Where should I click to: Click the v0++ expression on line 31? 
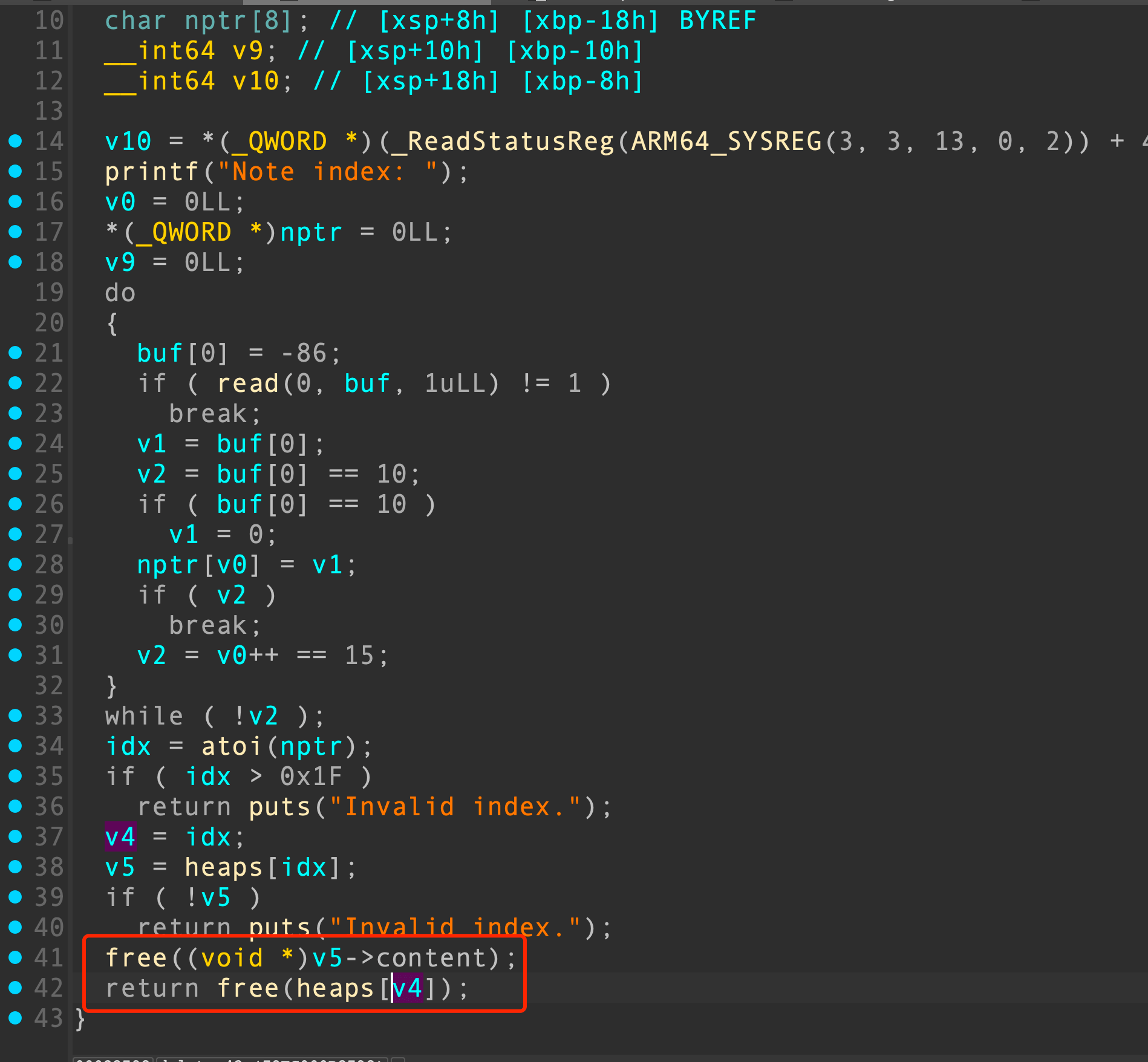[248, 656]
